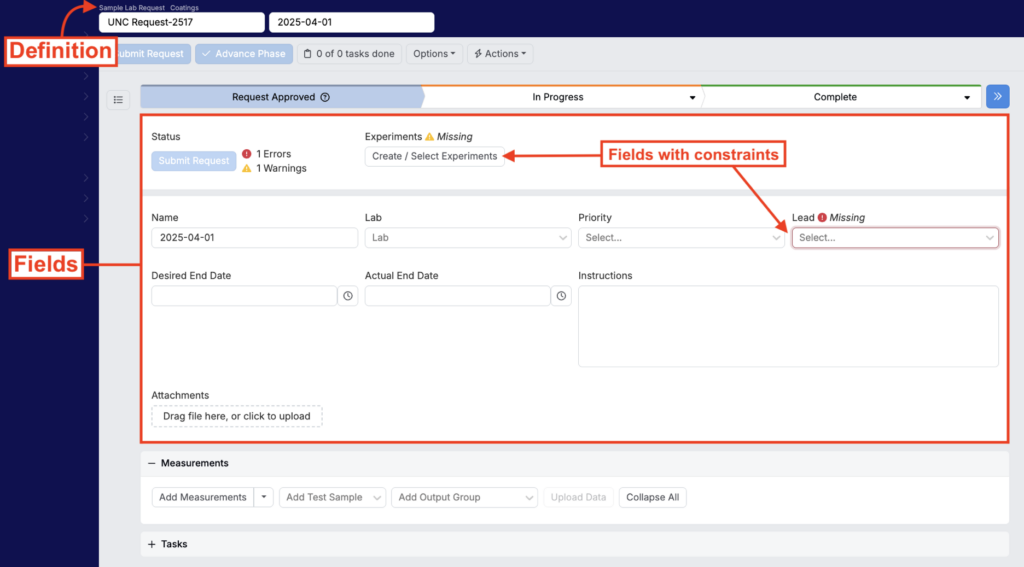Viewport: 1024px width, 567px height.
Task: Expand the Tasks section with the plus icon
Action: click(152, 544)
